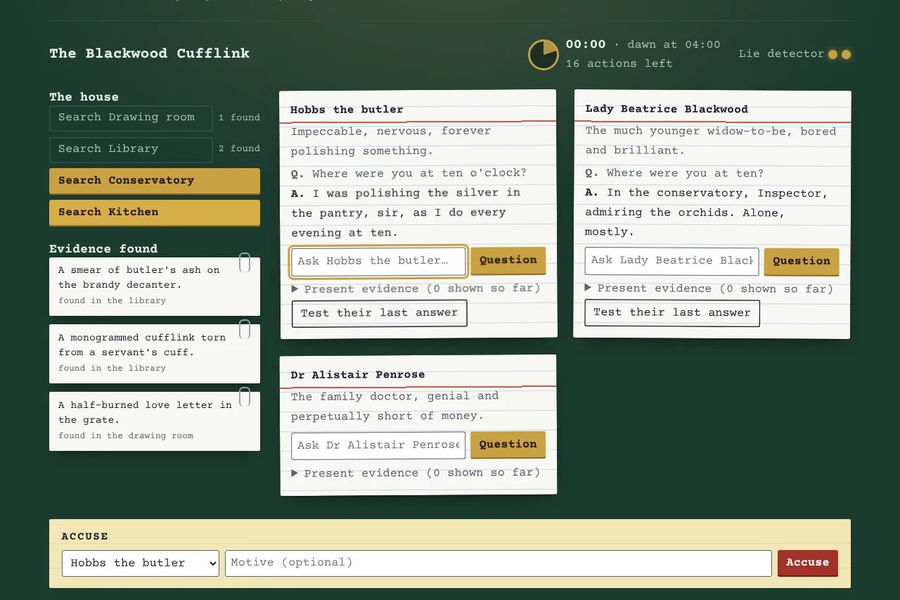Click Lady Beatrice's 'In the conservatory' answer

(706, 212)
